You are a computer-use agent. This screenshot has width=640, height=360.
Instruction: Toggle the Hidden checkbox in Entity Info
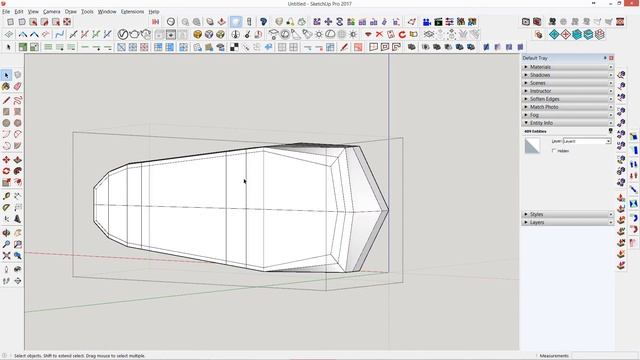click(x=554, y=151)
